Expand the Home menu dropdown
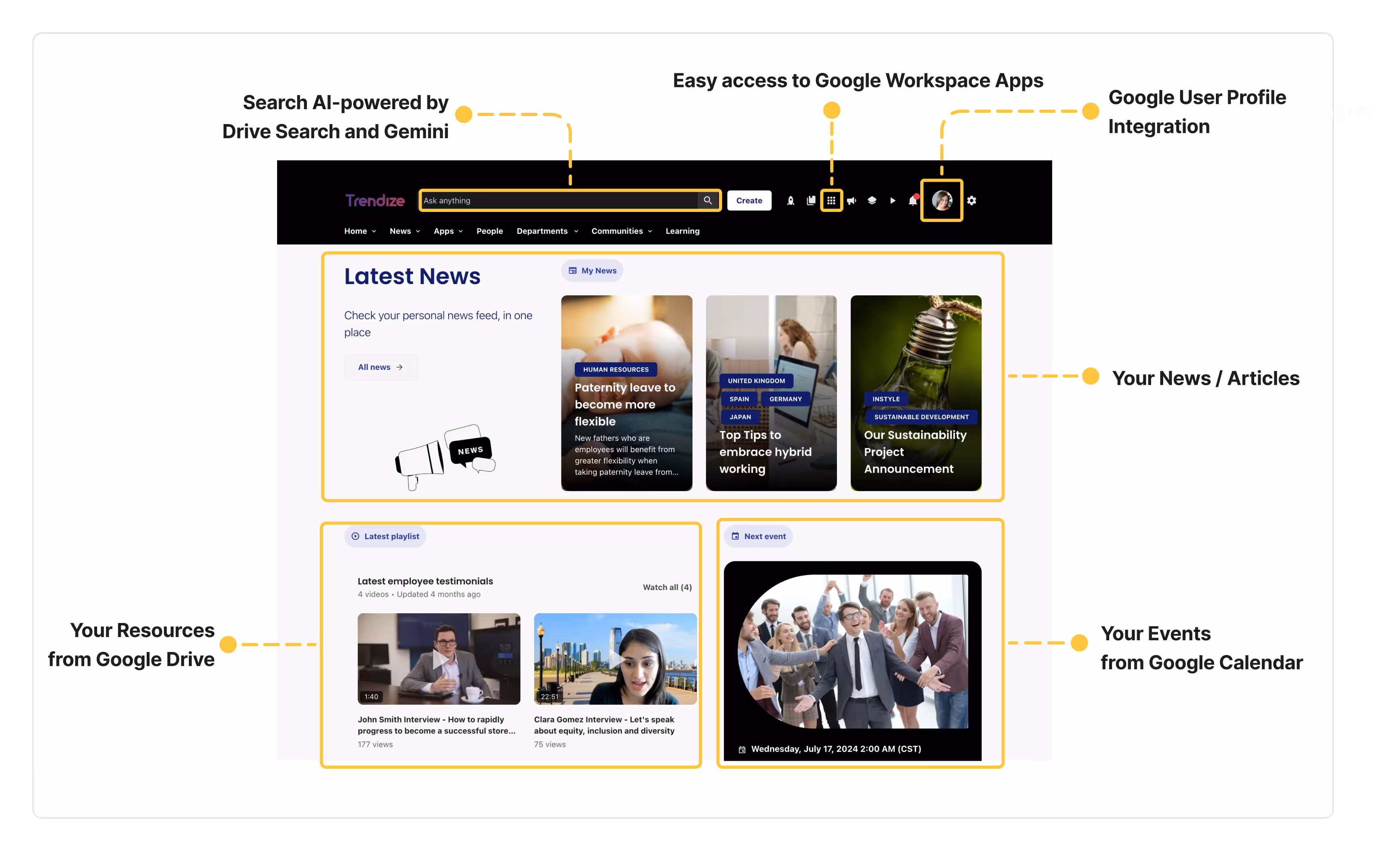Screen dimensions: 1400x851 coord(360,231)
